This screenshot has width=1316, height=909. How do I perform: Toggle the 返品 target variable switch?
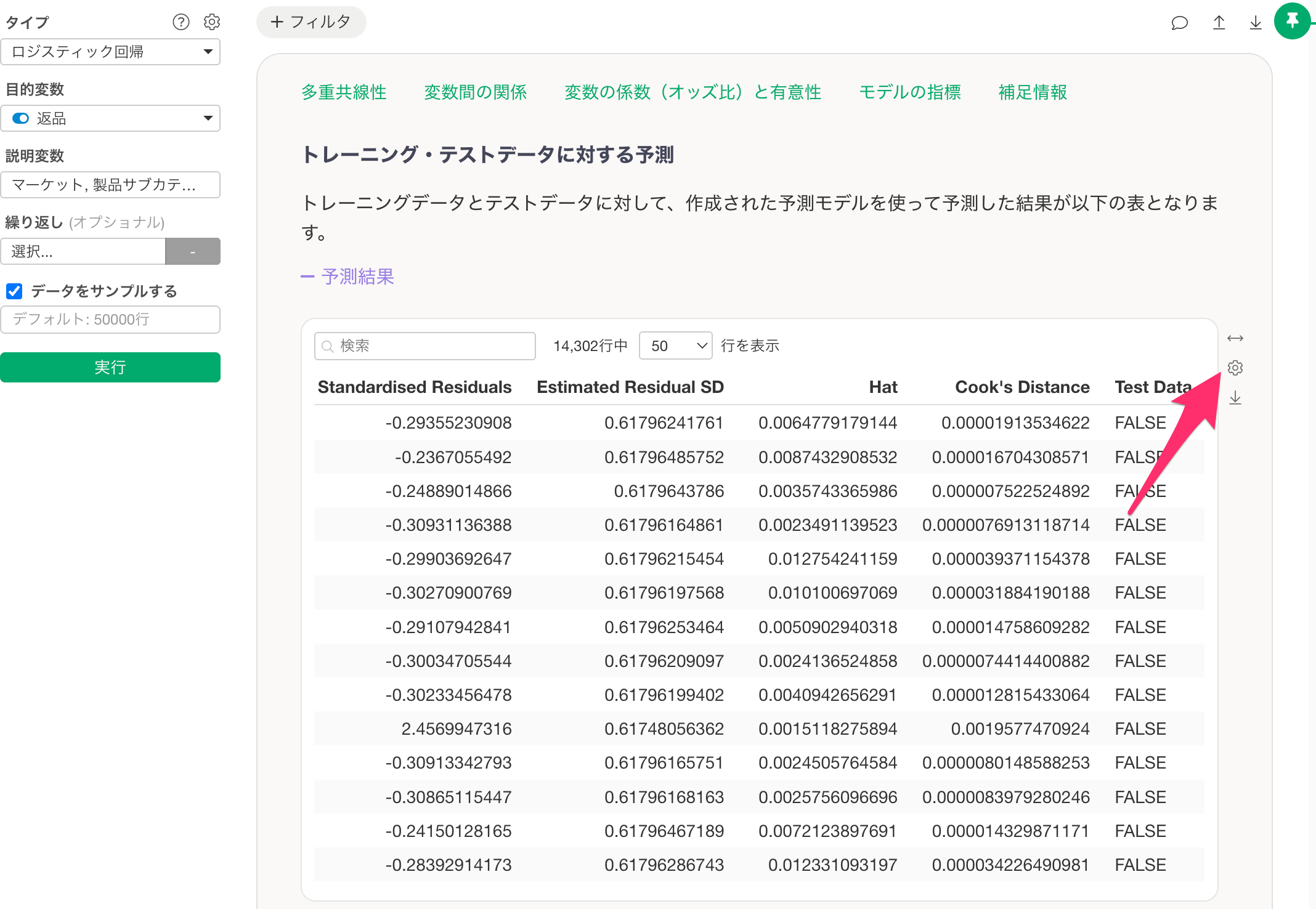pyautogui.click(x=20, y=118)
